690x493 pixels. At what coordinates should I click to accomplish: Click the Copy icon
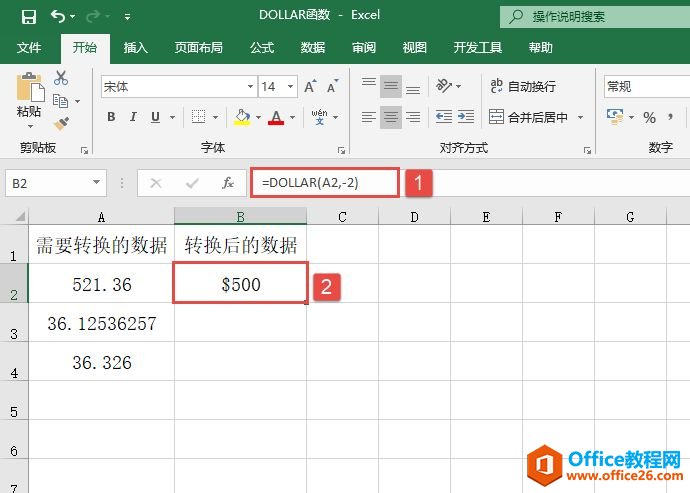tap(61, 101)
